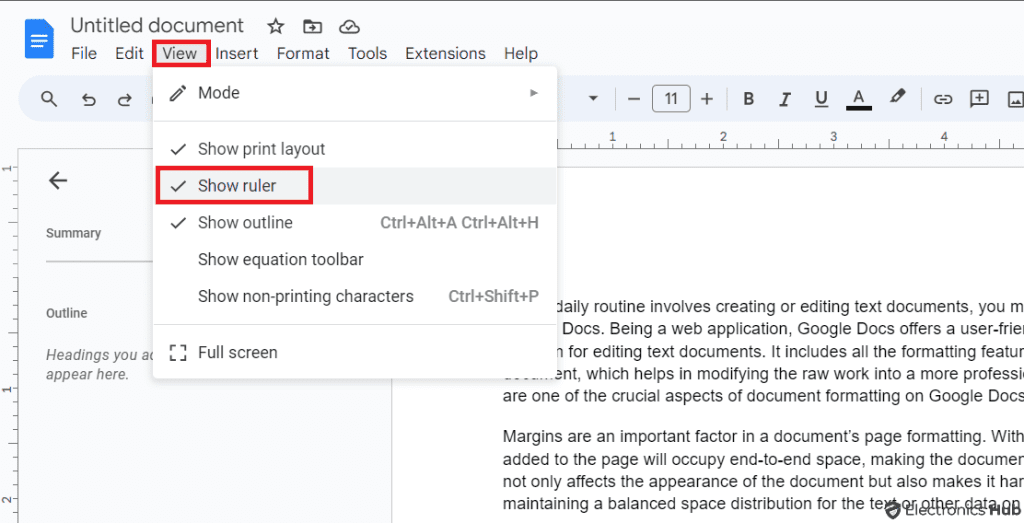The height and width of the screenshot is (523, 1024).
Task: Click the move to folder icon
Action: (x=312, y=26)
